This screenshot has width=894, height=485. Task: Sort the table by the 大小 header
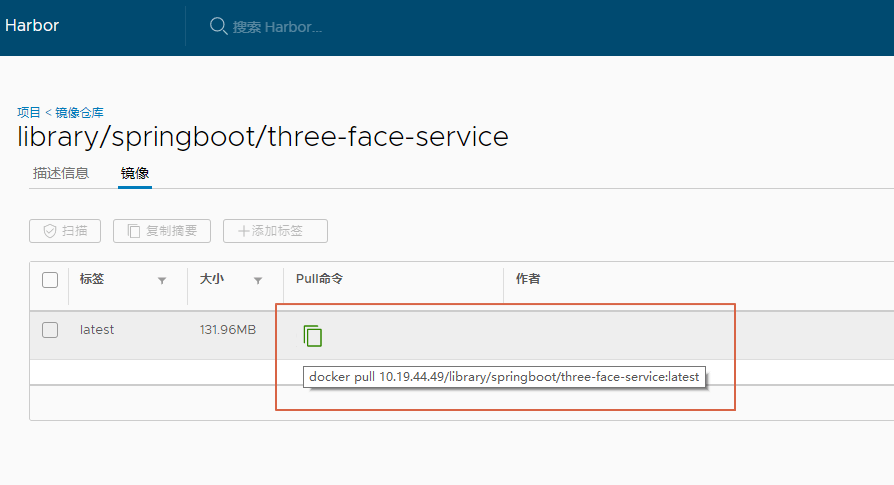point(211,280)
